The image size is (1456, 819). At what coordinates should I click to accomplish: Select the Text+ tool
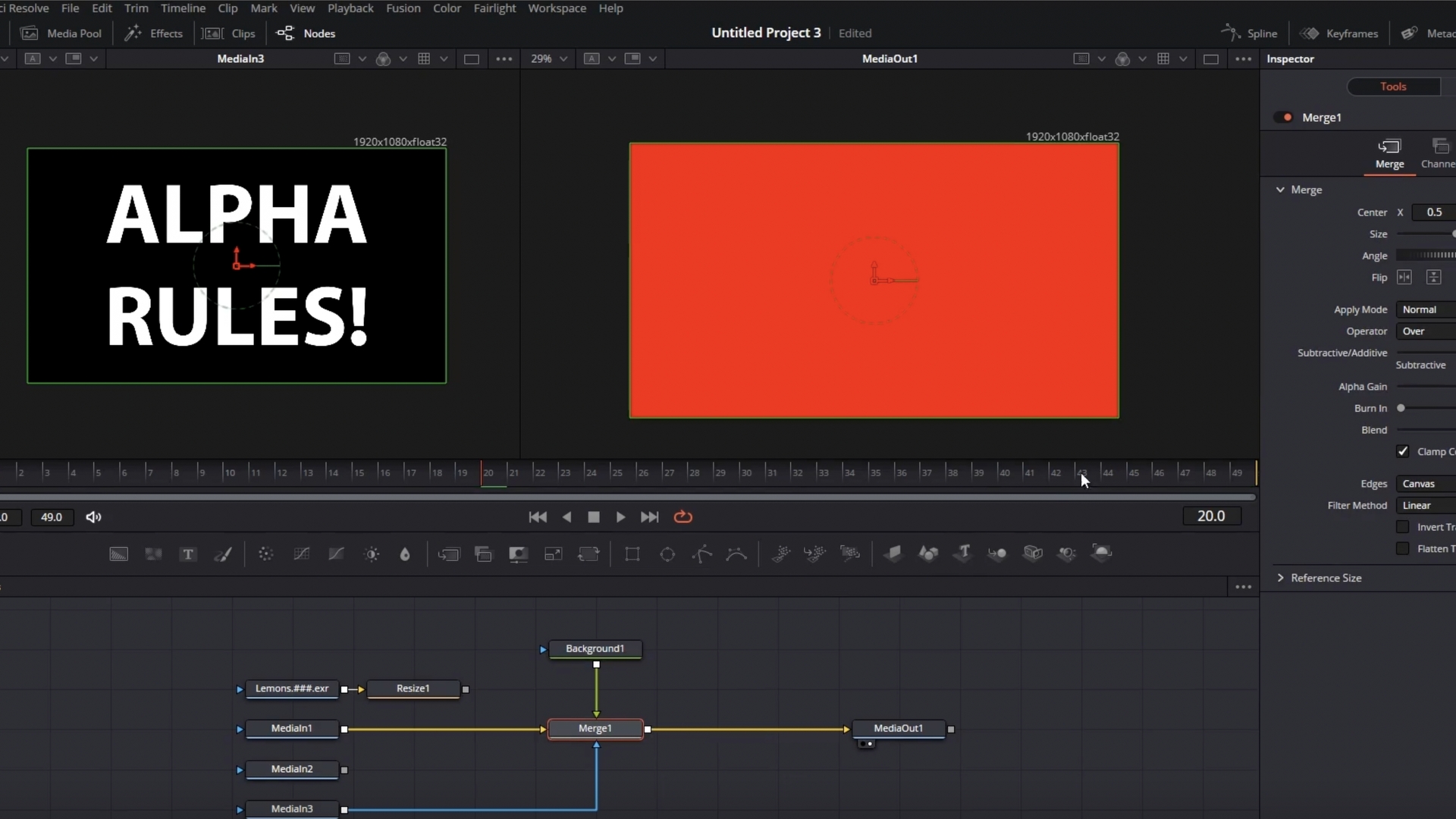click(x=187, y=554)
